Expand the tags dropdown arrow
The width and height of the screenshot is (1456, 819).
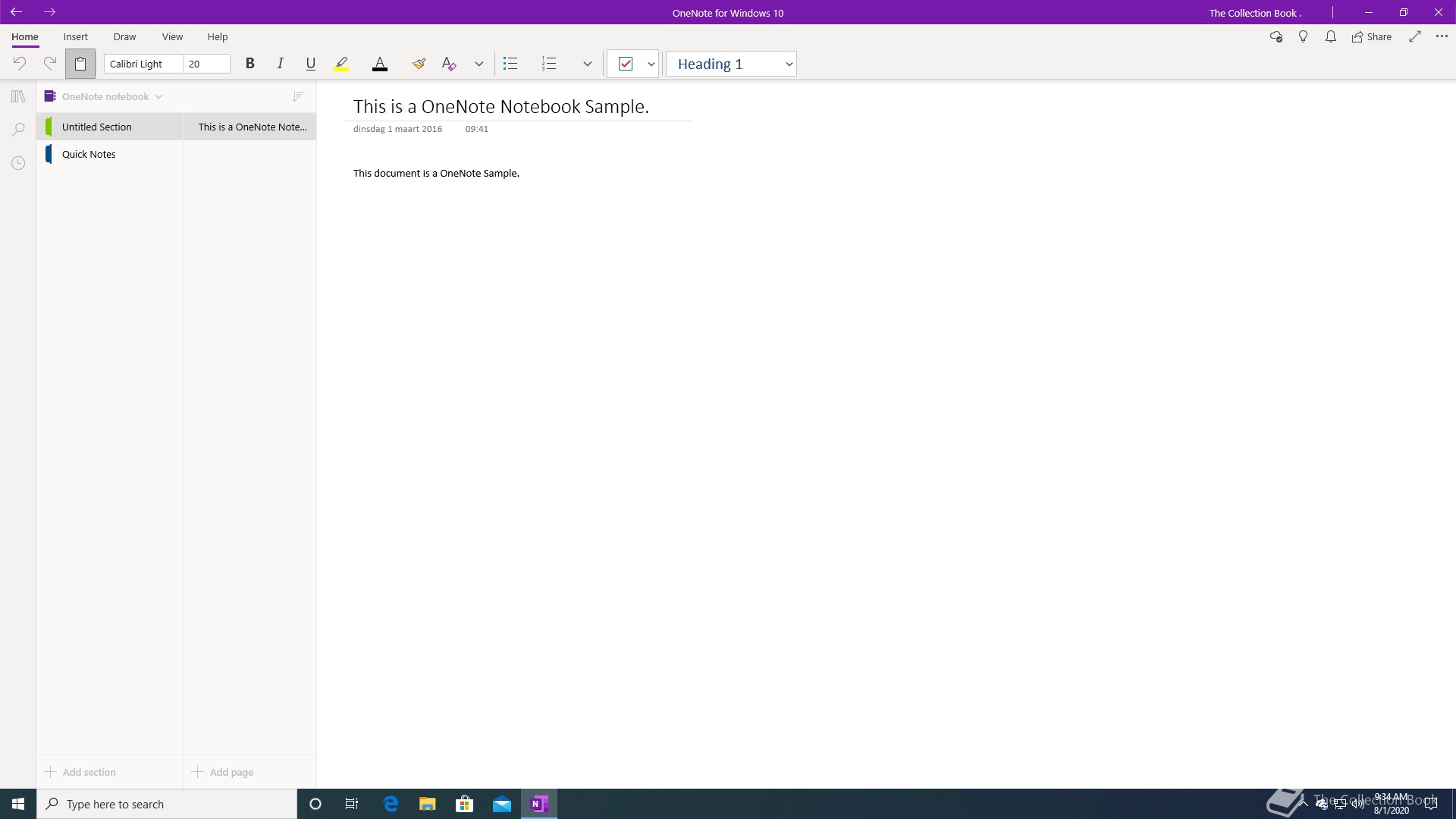click(651, 64)
